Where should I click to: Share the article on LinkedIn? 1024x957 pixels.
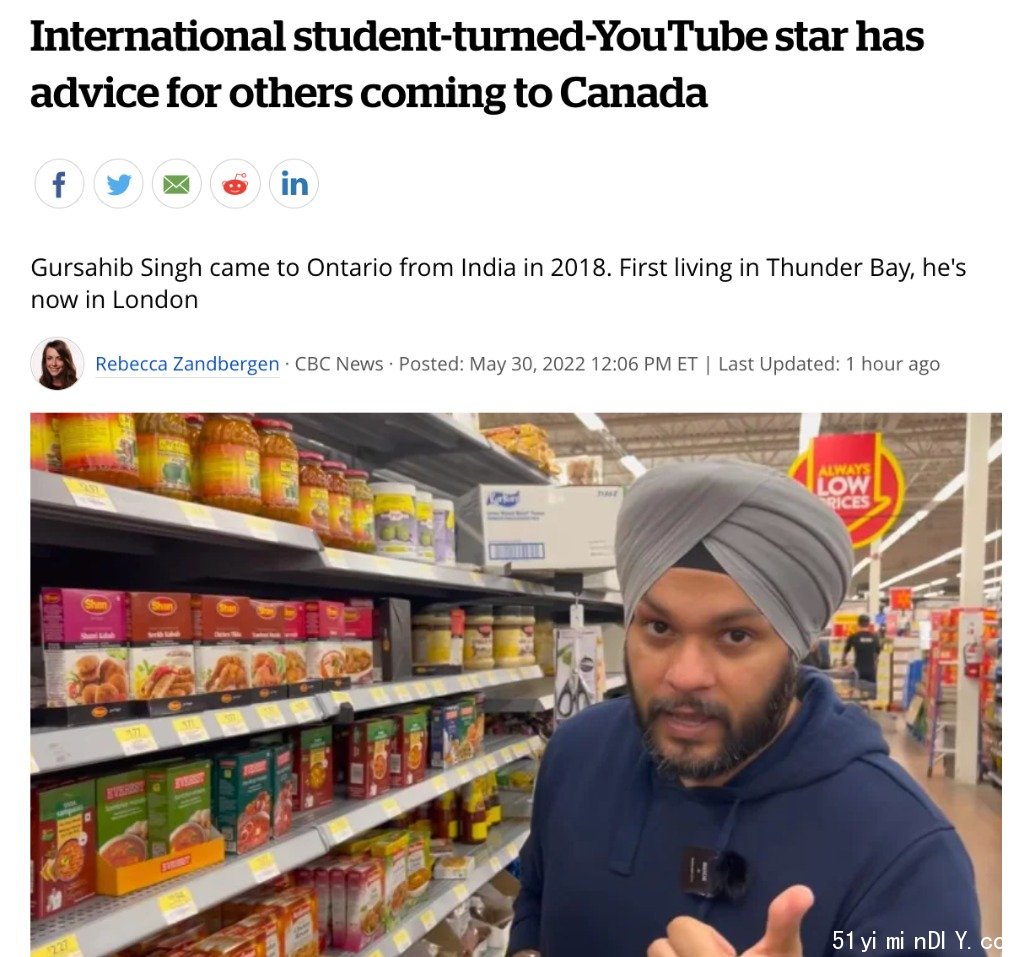[x=294, y=184]
